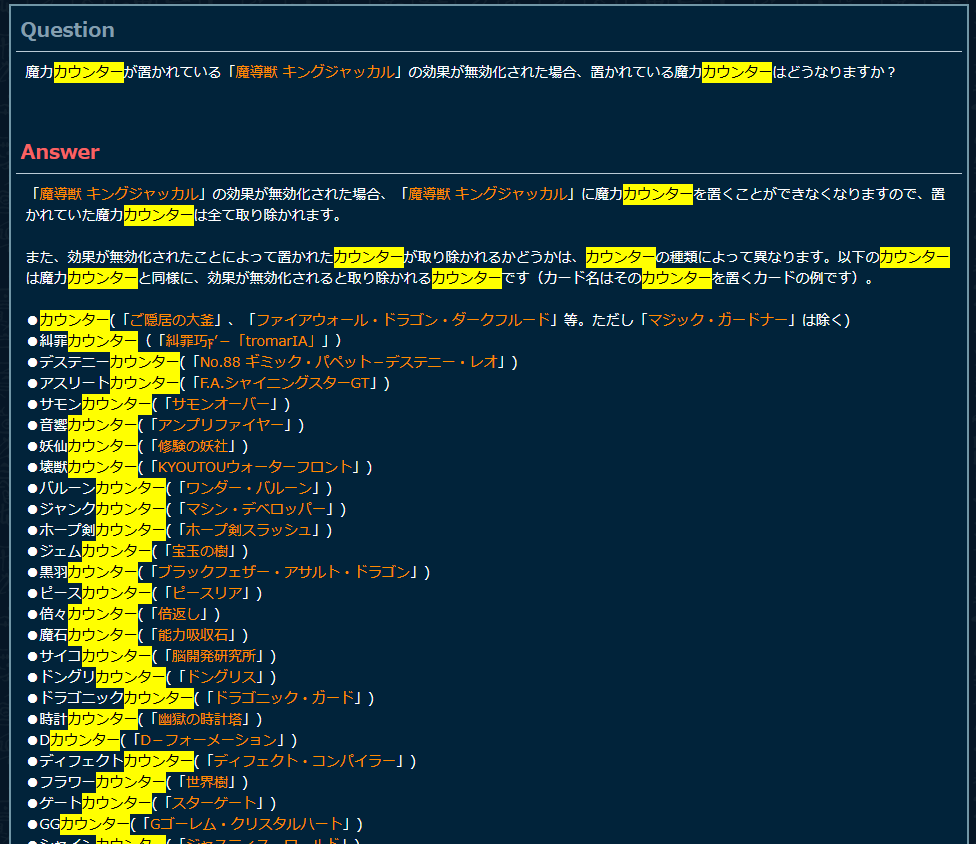This screenshot has height=844, width=976.
Task: Open 世界樹 card link
Action: [x=207, y=783]
